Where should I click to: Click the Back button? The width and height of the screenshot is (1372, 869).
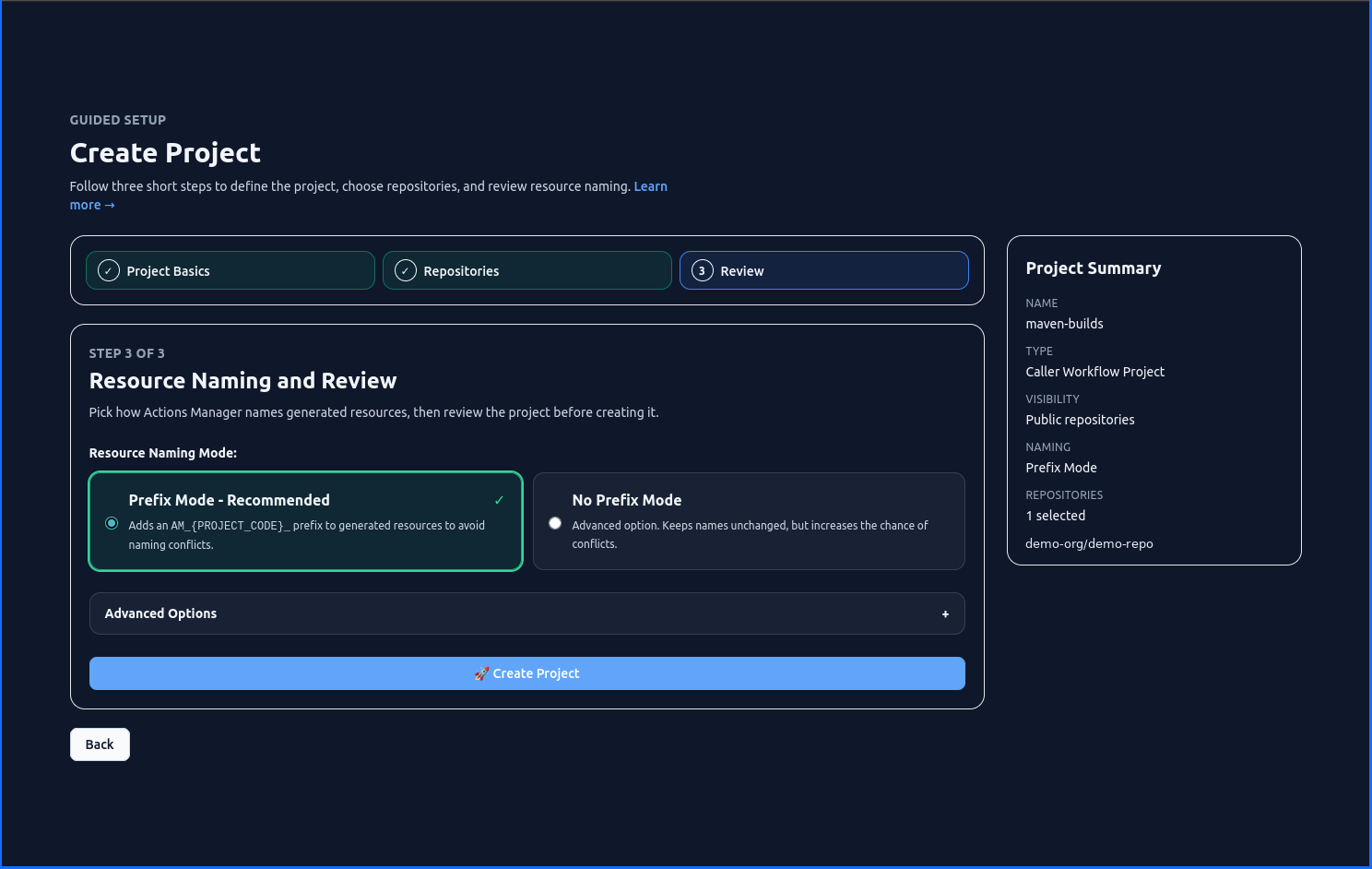tap(100, 744)
